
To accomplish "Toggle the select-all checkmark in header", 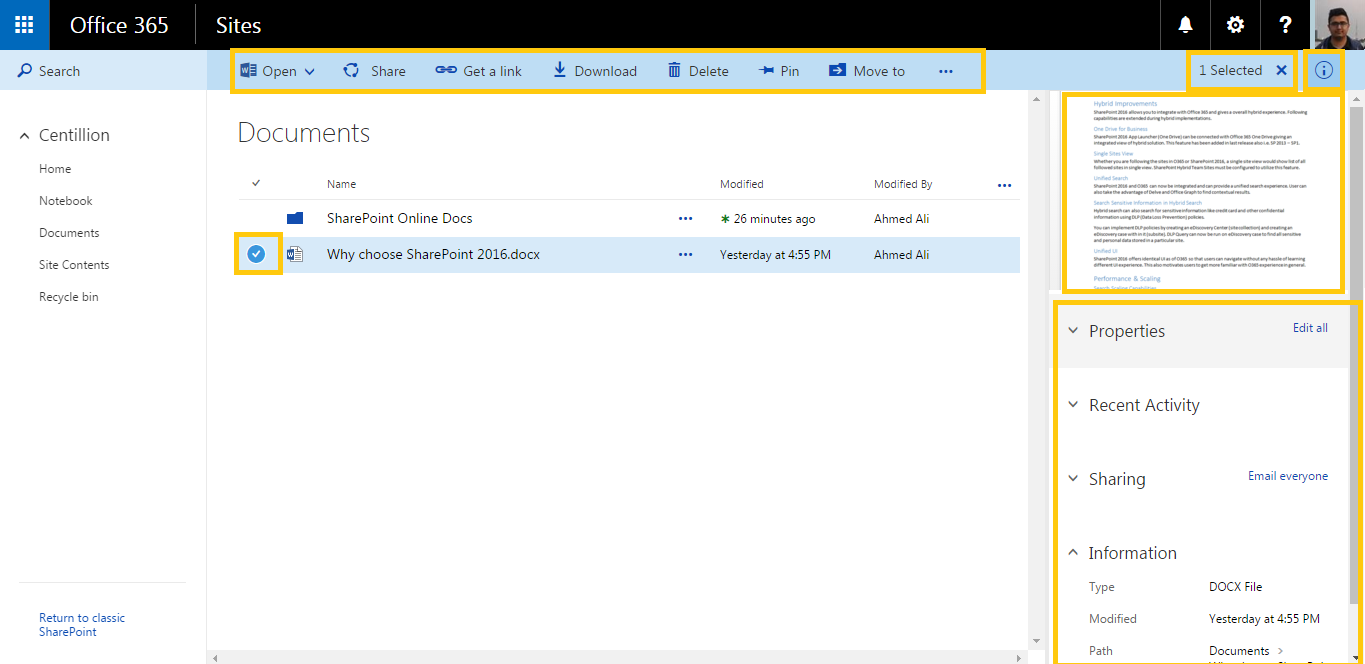I will (256, 183).
